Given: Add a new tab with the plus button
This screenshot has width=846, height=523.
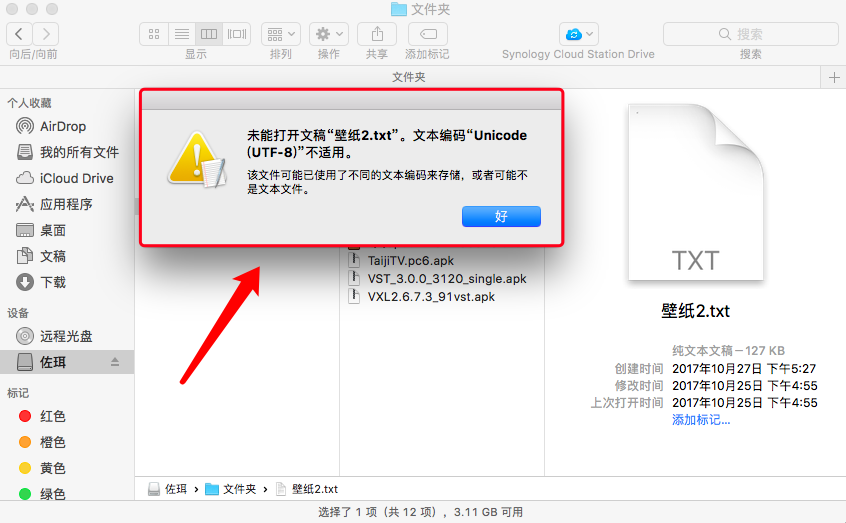Looking at the screenshot, I should tap(834, 78).
